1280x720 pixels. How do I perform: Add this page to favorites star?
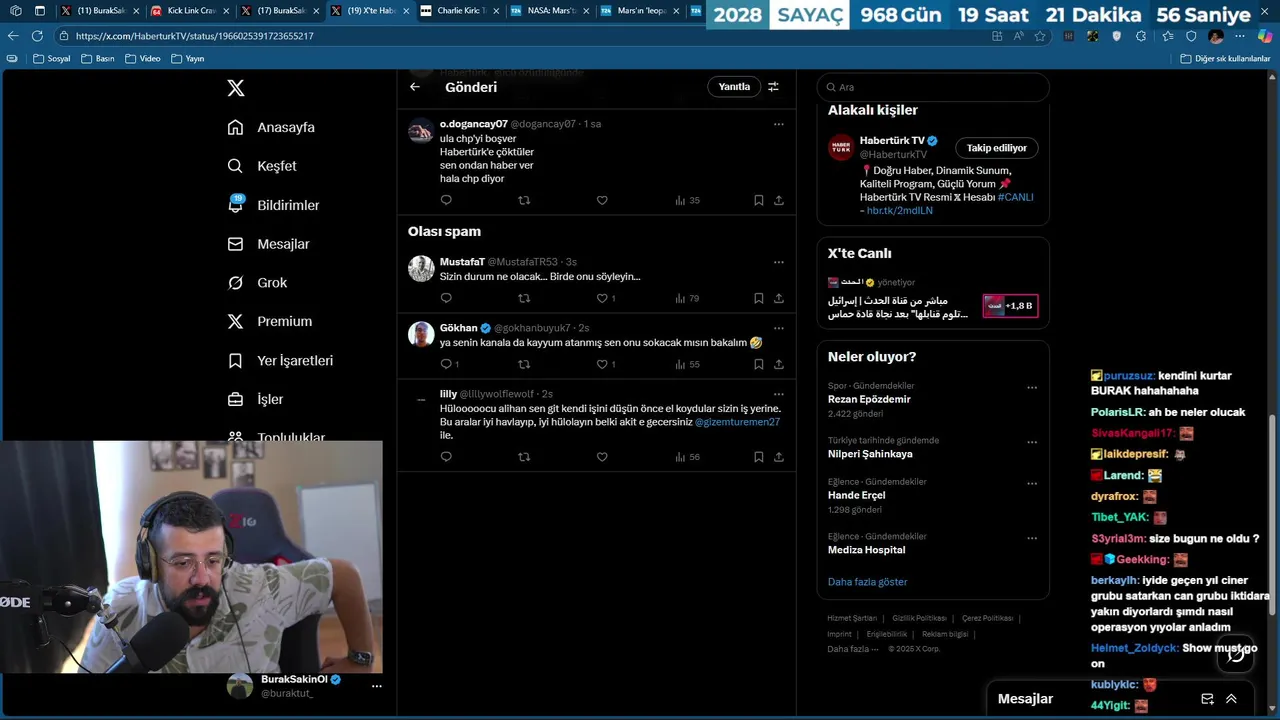click(1040, 35)
